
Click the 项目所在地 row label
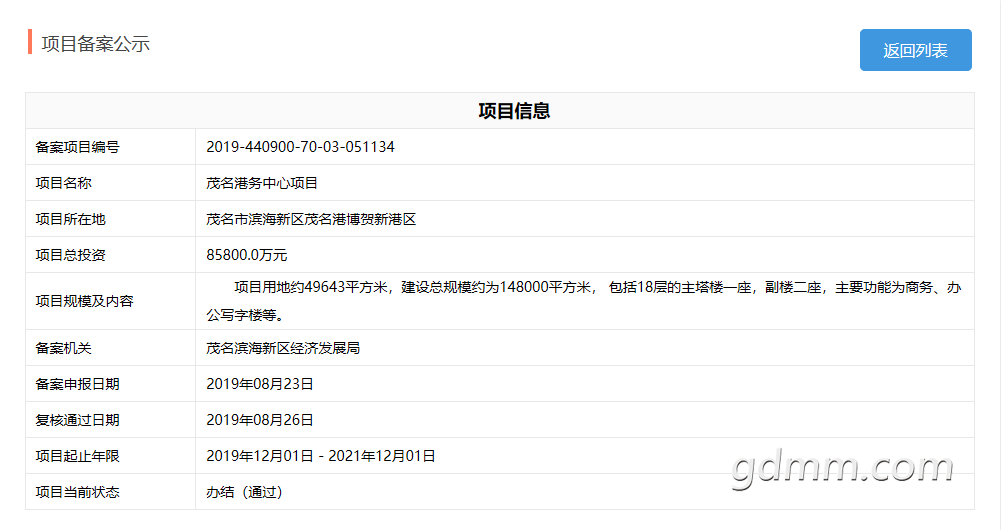coord(70,219)
